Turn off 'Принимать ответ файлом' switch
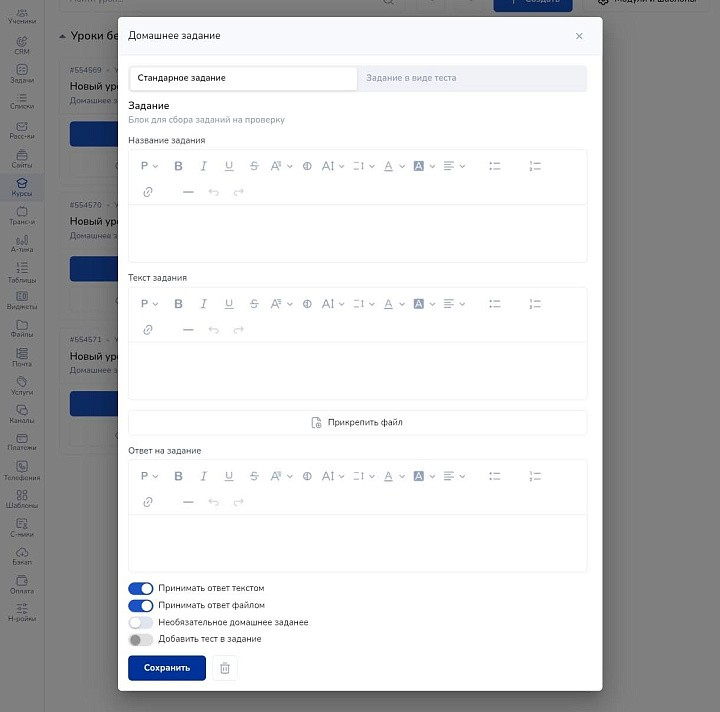This screenshot has width=720, height=712. [141, 606]
